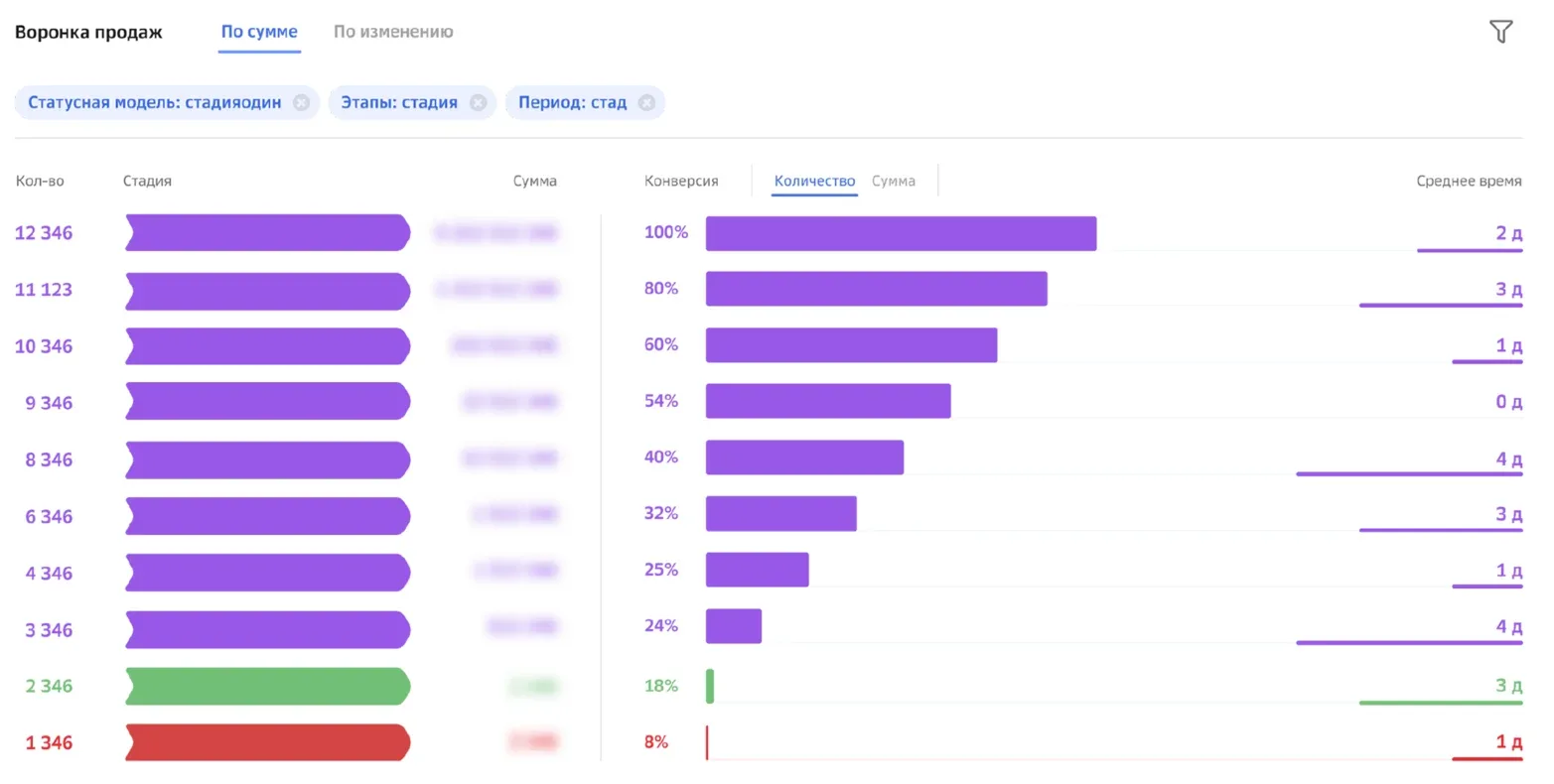The width and height of the screenshot is (1554, 784).
Task: Click the conversion bar next to 100%
Action: (901, 233)
